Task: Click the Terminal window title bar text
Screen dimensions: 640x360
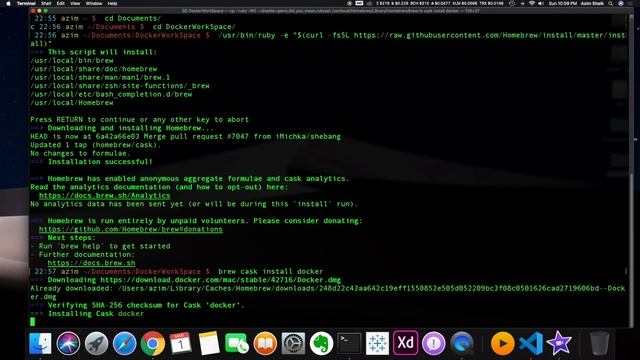Action: coord(331,11)
